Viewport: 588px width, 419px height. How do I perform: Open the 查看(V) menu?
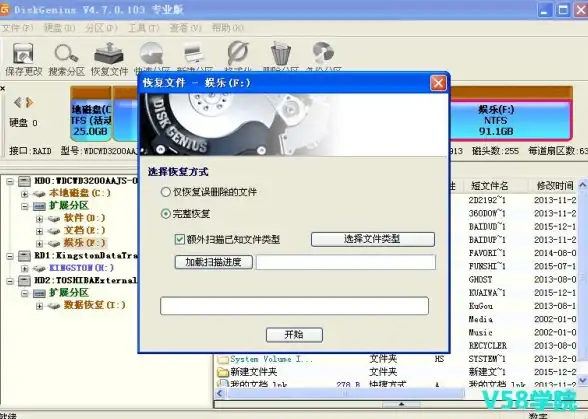(186, 28)
